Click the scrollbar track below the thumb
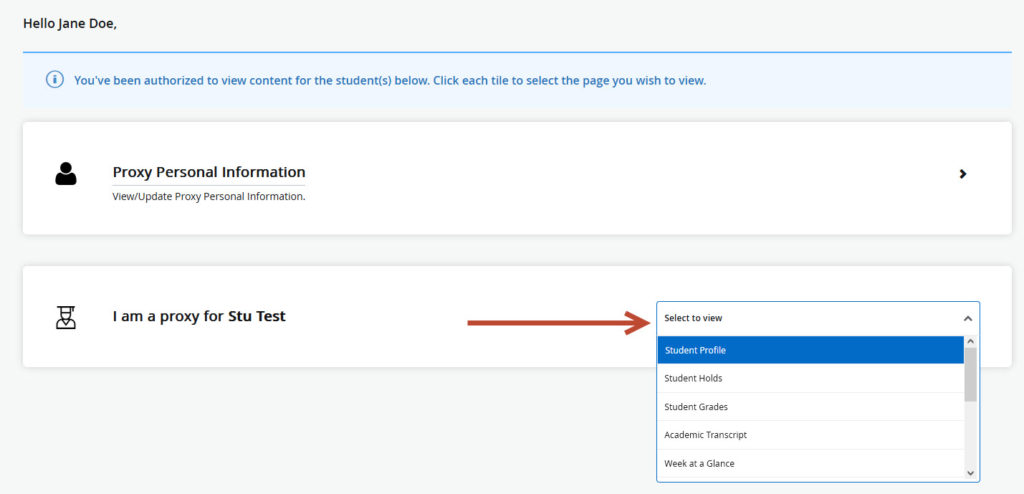Image resolution: width=1024 pixels, height=494 pixels. (970, 435)
